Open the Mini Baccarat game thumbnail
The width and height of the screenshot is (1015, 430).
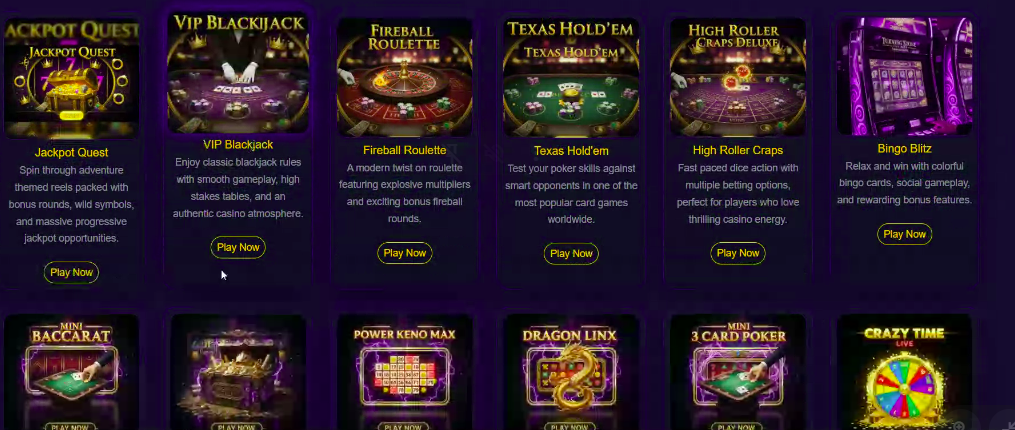[71, 372]
